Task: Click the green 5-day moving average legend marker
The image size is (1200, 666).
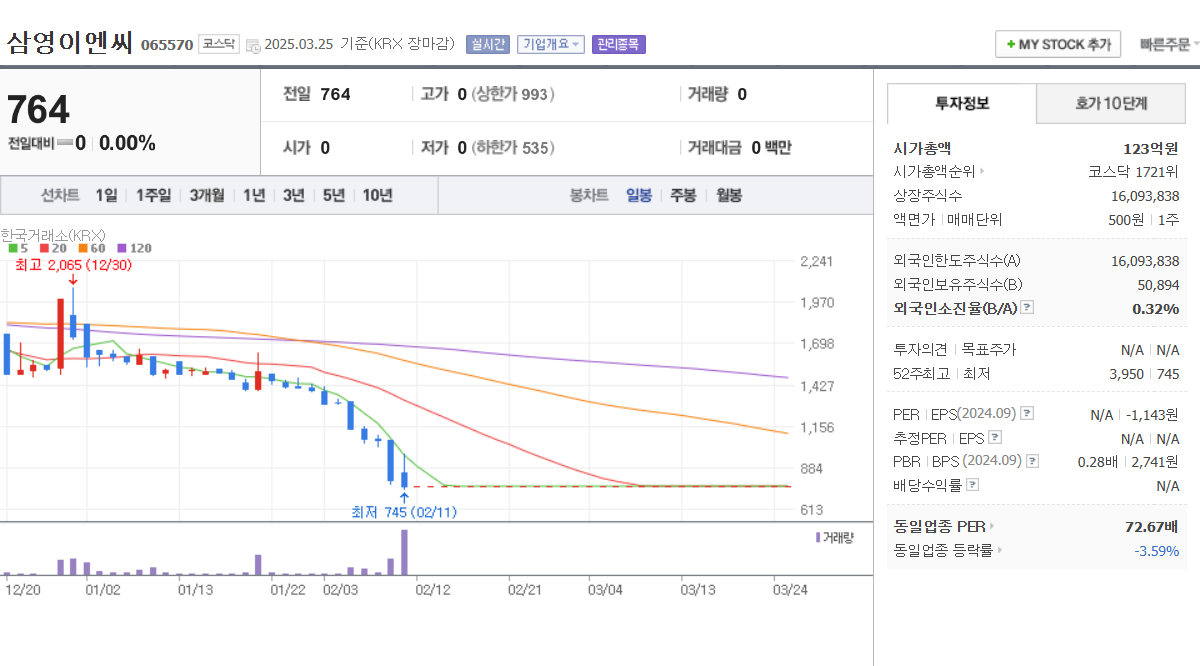Action: click(x=12, y=248)
